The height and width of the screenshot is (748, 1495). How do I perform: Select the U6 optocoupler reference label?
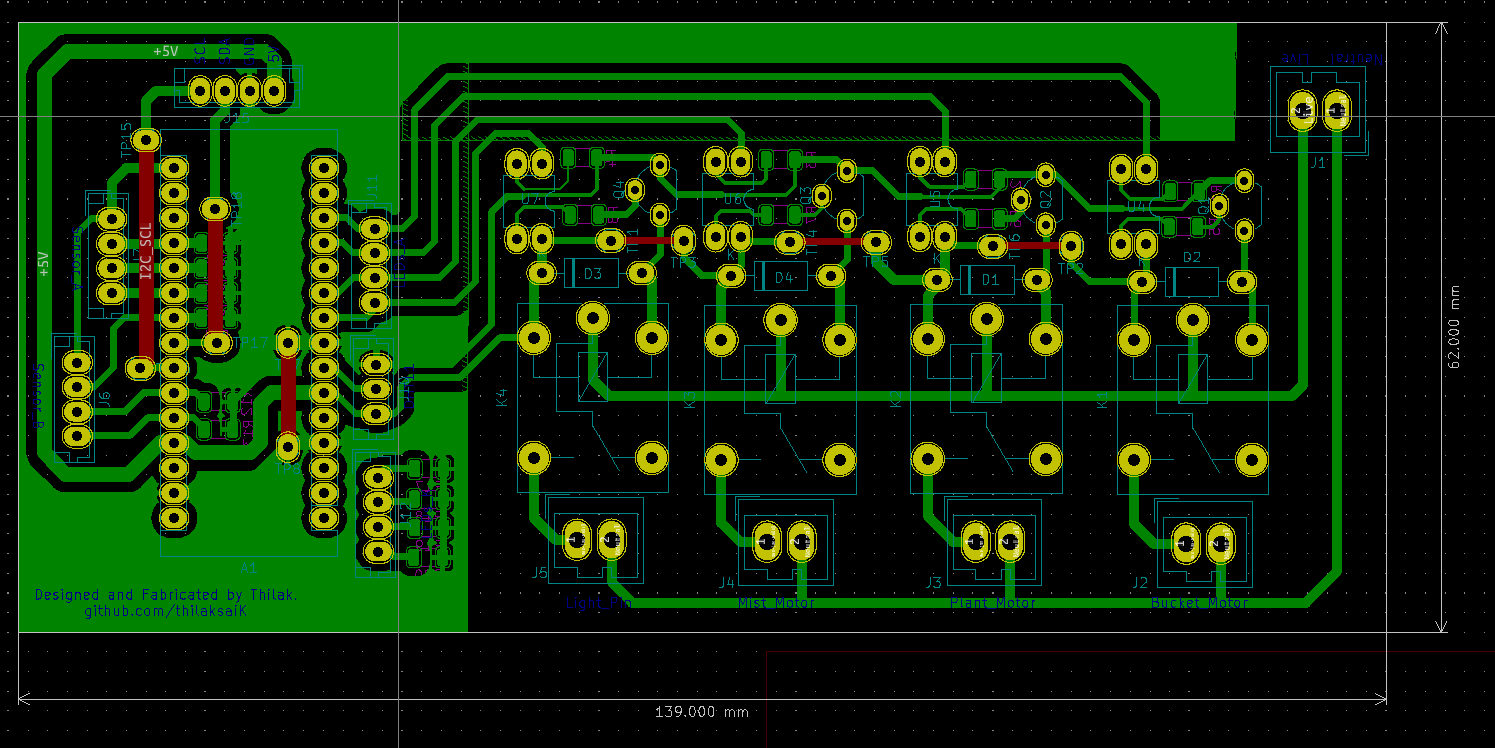click(733, 199)
